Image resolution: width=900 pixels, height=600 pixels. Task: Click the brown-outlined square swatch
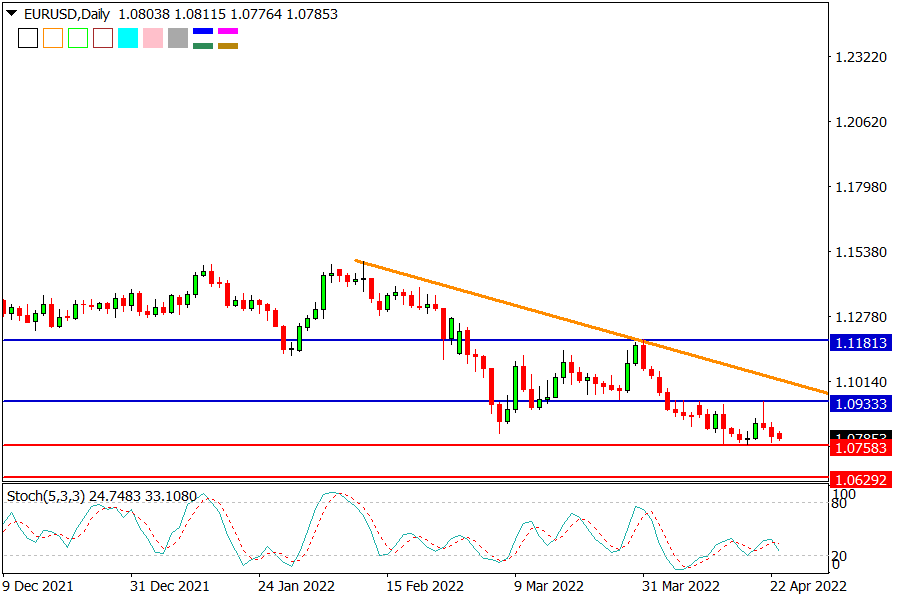(x=103, y=38)
